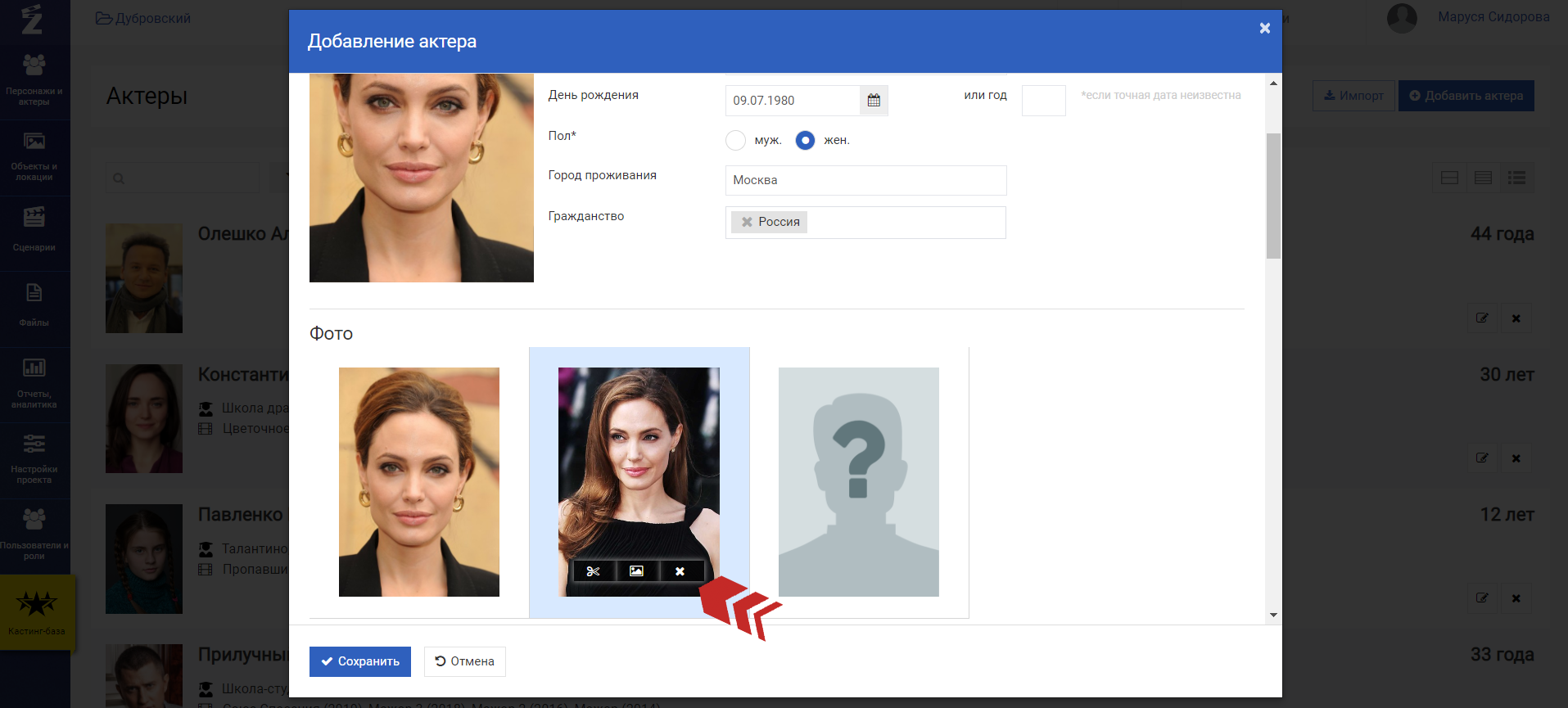Open Пользователи и роли sidebar section
Image resolution: width=1568 pixels, height=708 pixels.
pos(34,534)
